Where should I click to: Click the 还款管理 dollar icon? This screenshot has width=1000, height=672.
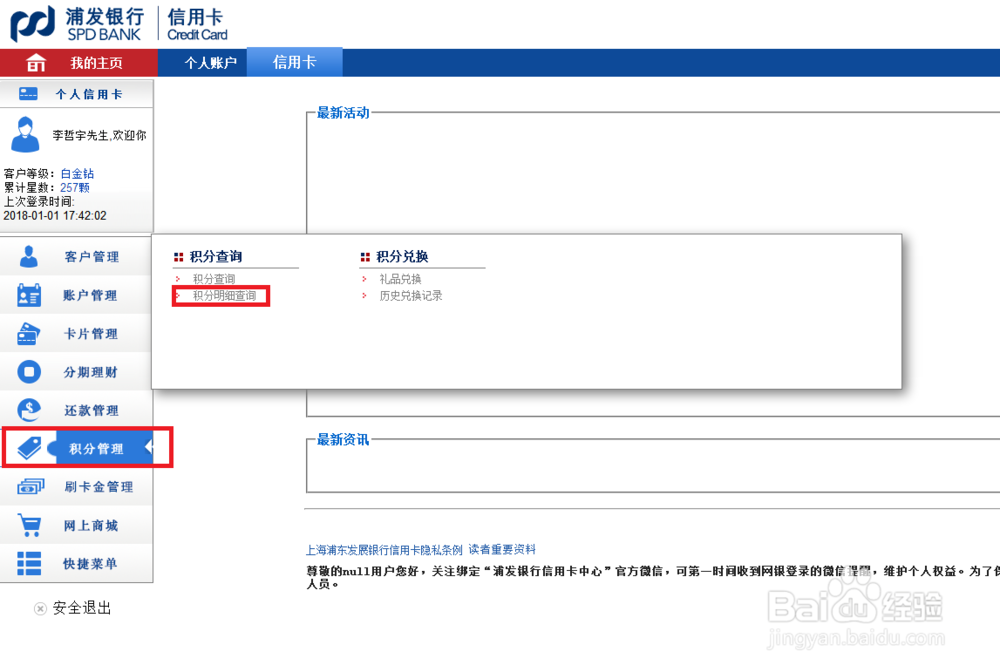coord(29,410)
